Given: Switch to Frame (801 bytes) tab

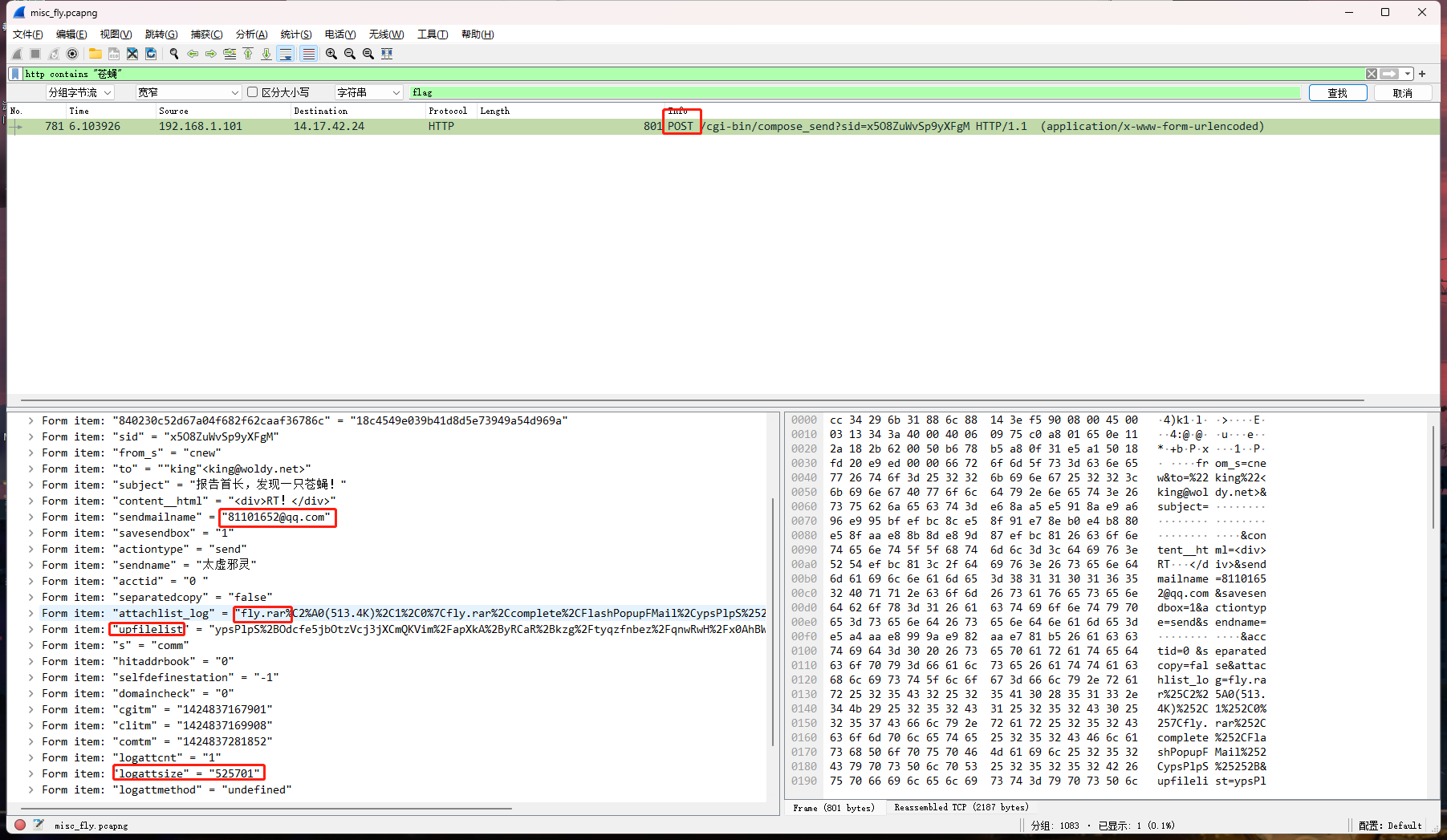Looking at the screenshot, I should coord(834,808).
